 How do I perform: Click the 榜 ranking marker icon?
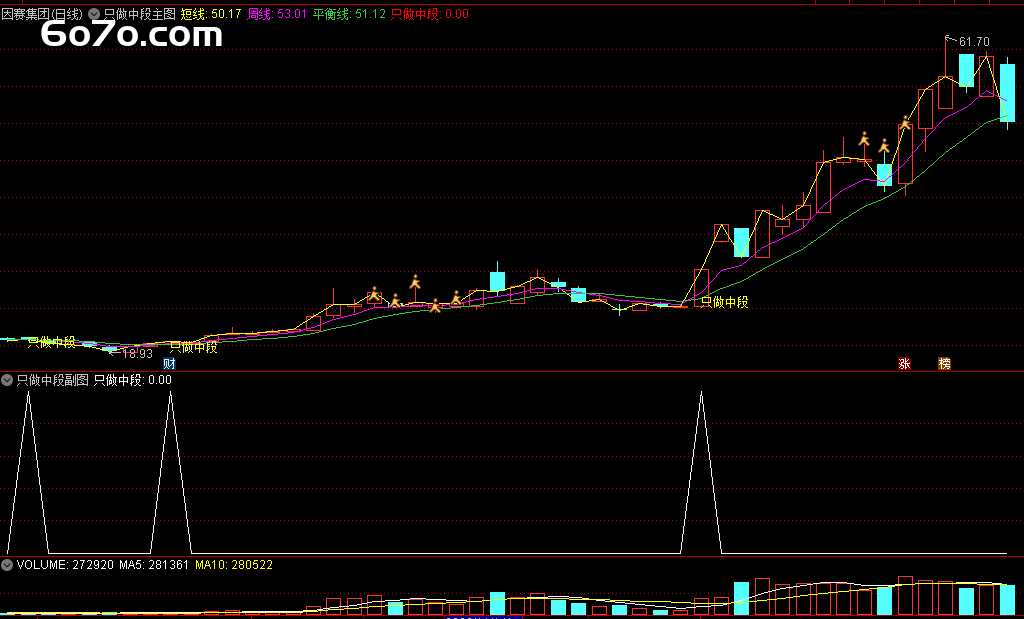tap(944, 364)
